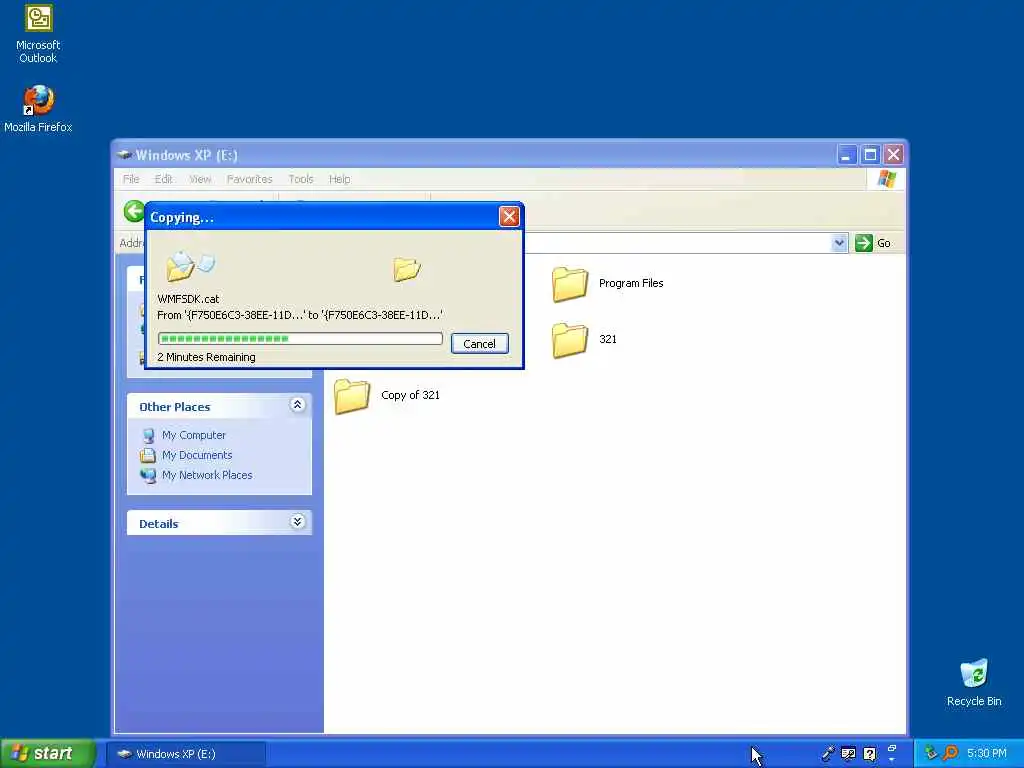
Task: Click the language bar restore icon
Action: click(x=891, y=748)
